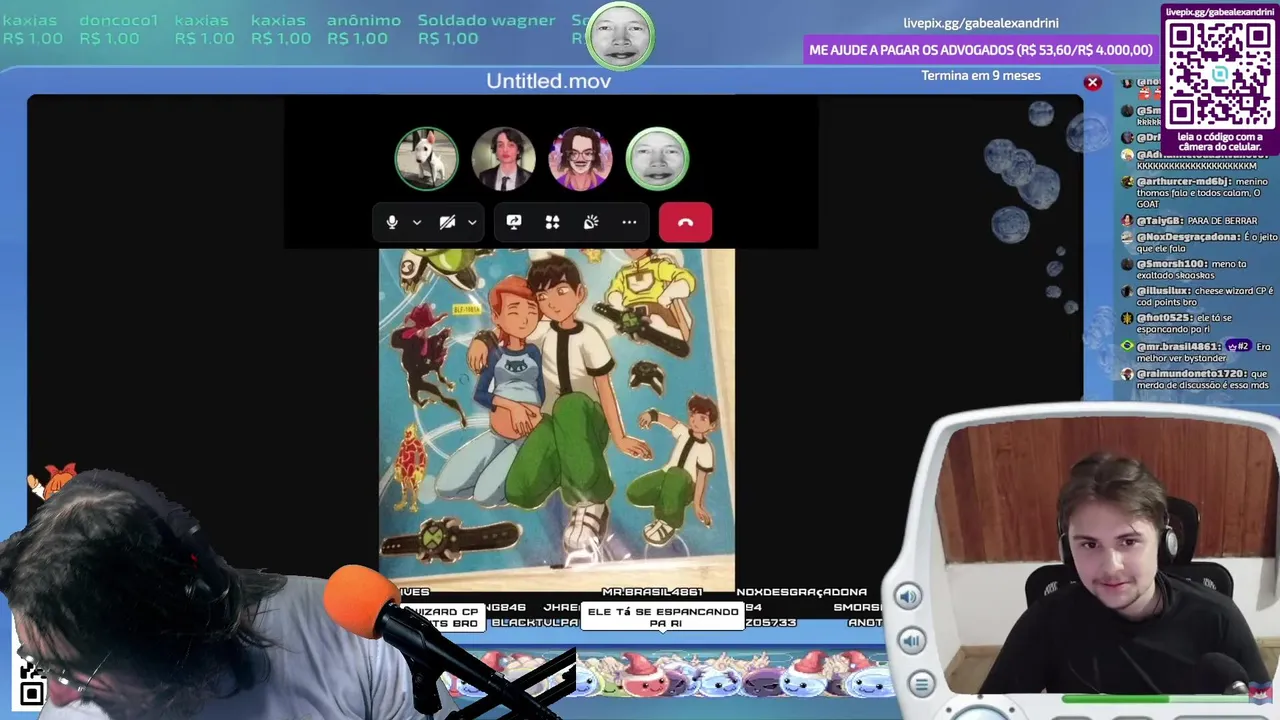This screenshot has width=1280, height=720.
Task: Click the speaker icon on webcam frame
Action: (x=908, y=597)
